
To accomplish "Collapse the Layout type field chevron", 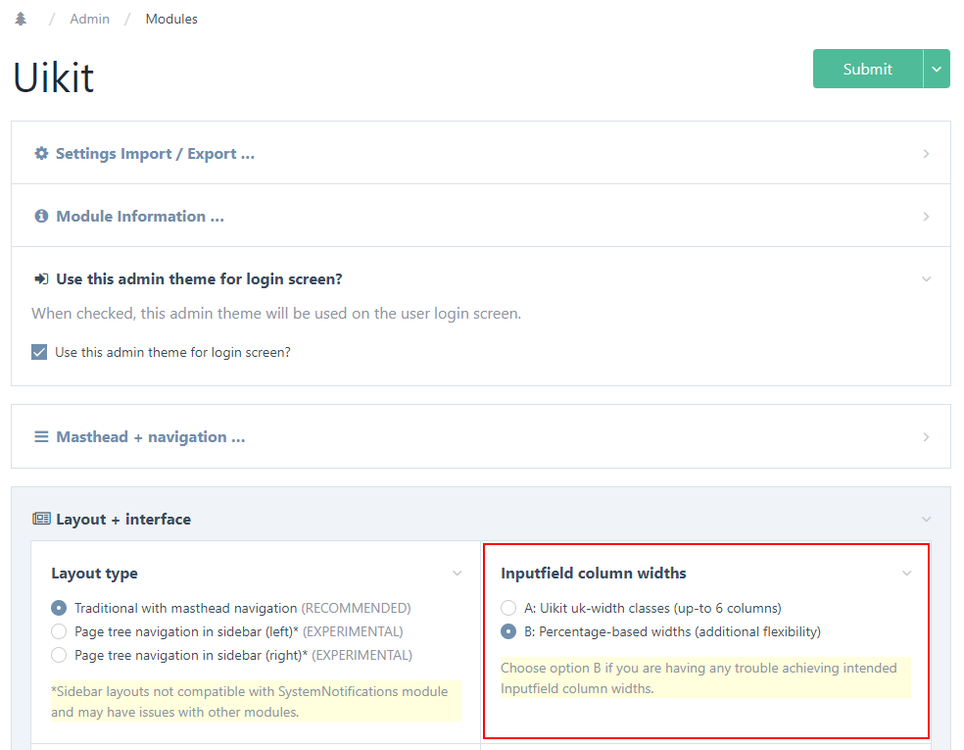I will [x=457, y=574].
